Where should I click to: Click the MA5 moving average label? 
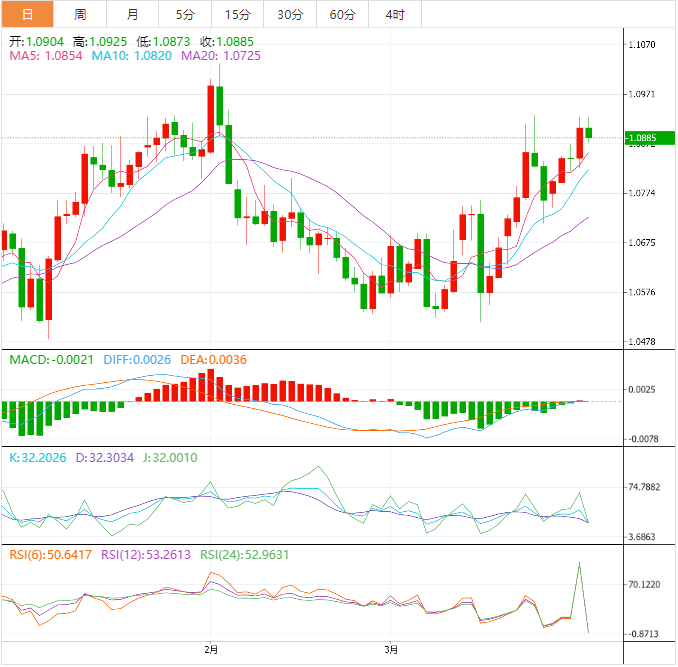tap(46, 57)
